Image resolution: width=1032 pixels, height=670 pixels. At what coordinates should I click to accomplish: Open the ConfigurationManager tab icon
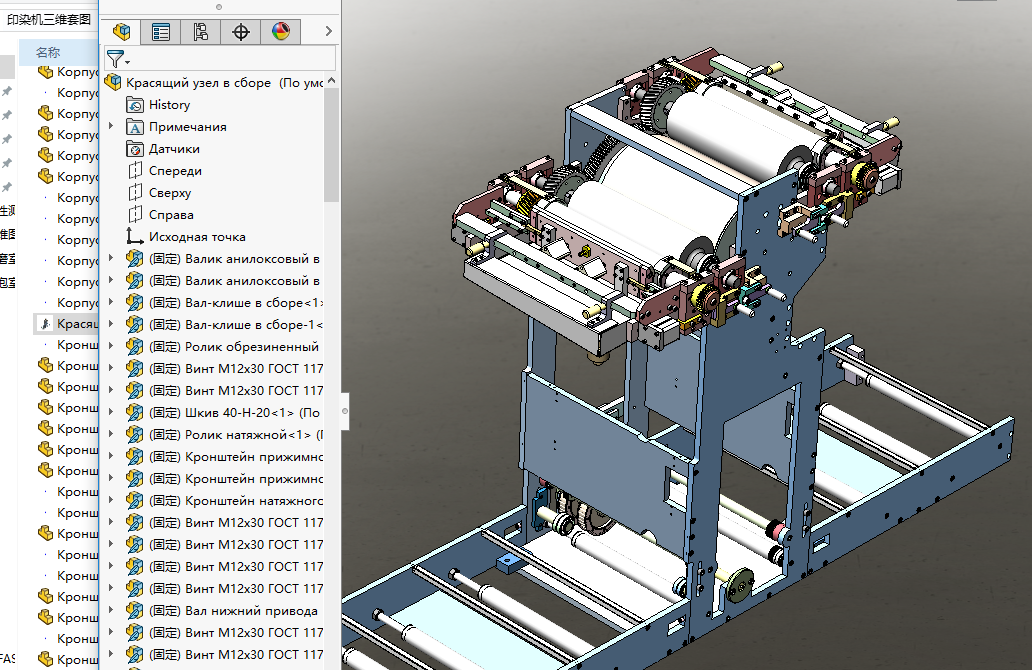[200, 32]
